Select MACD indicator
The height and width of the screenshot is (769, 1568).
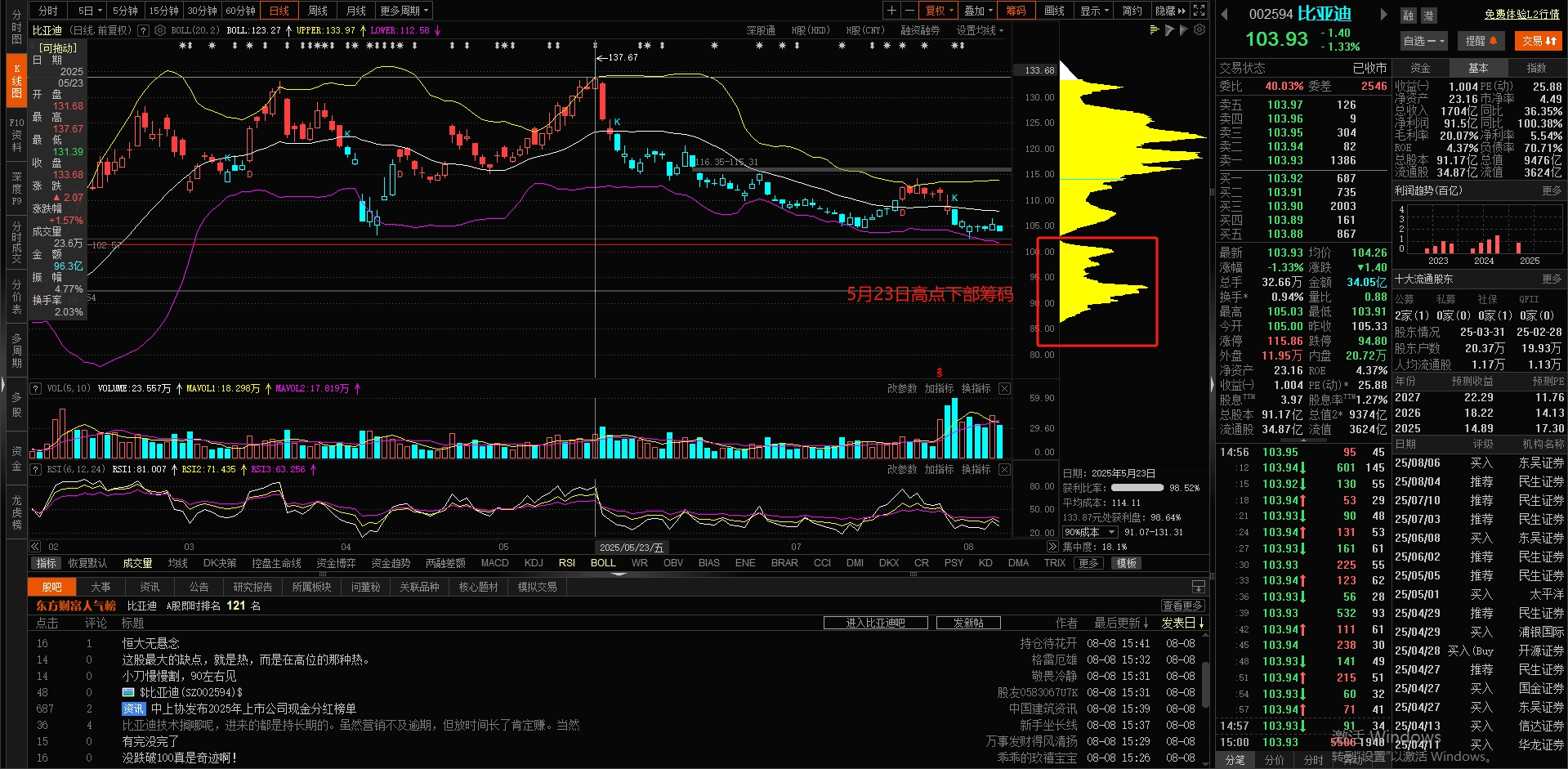click(494, 563)
